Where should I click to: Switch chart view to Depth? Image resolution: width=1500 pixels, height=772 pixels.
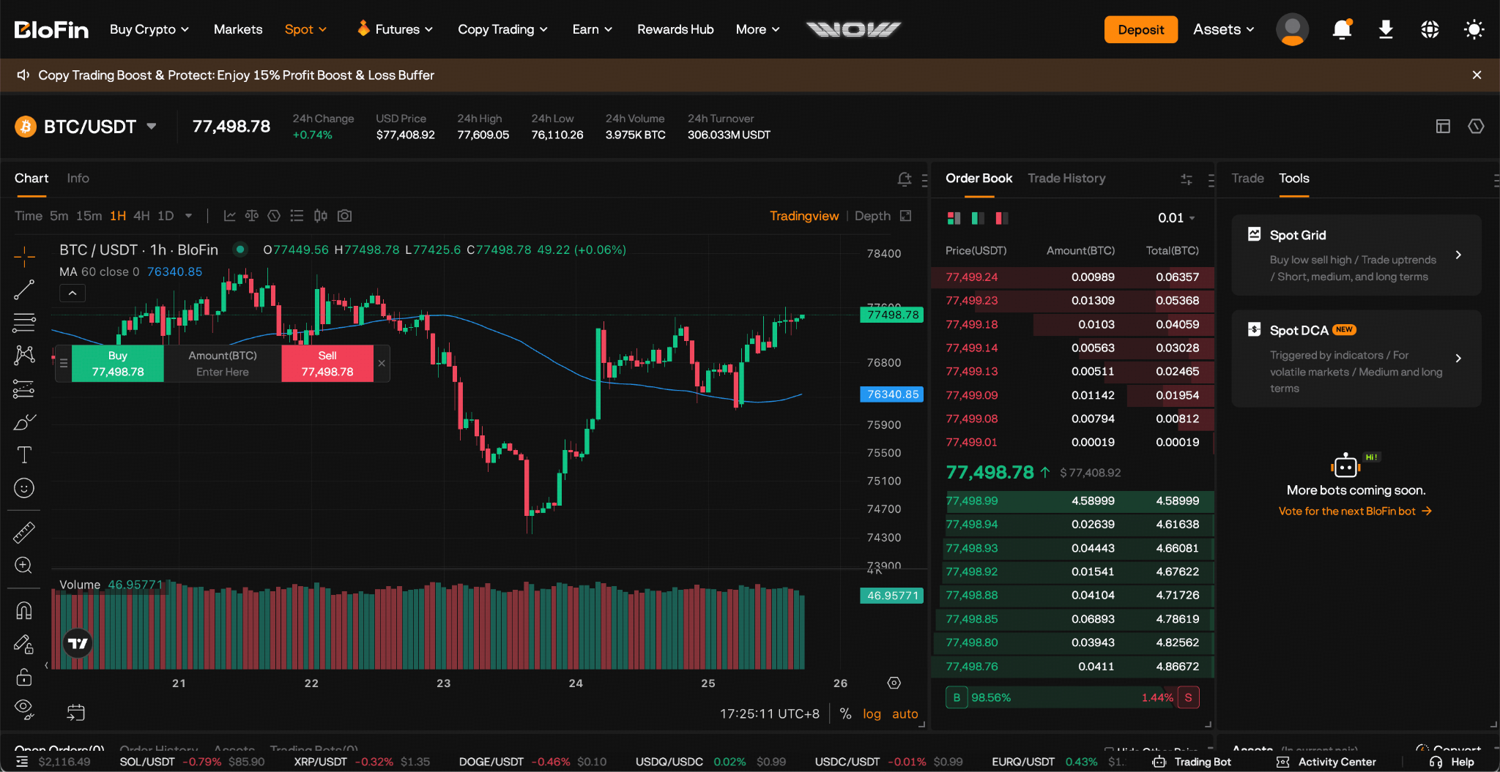[872, 216]
